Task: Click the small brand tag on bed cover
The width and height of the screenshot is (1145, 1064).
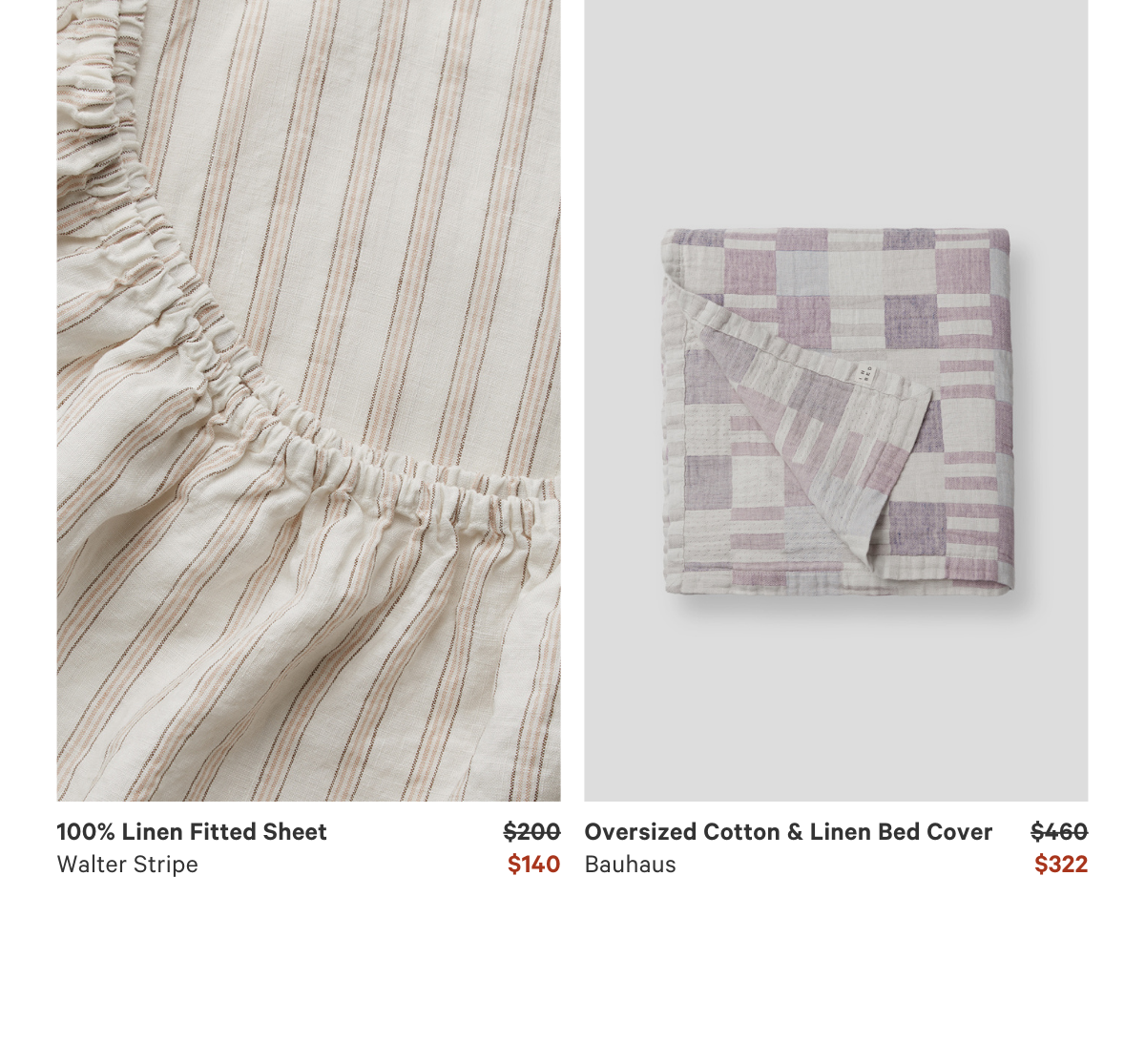Action: (866, 374)
